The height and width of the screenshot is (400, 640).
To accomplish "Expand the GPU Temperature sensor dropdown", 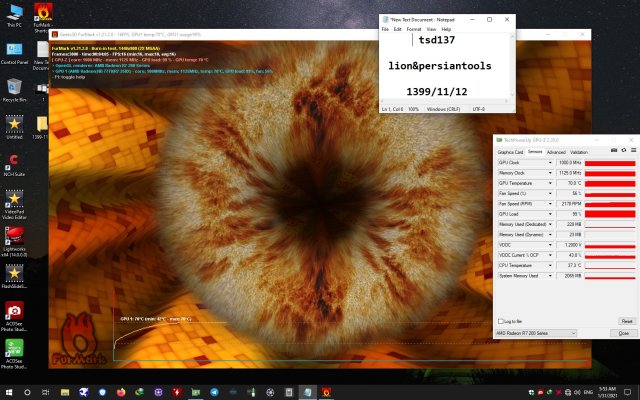I will 550,183.
